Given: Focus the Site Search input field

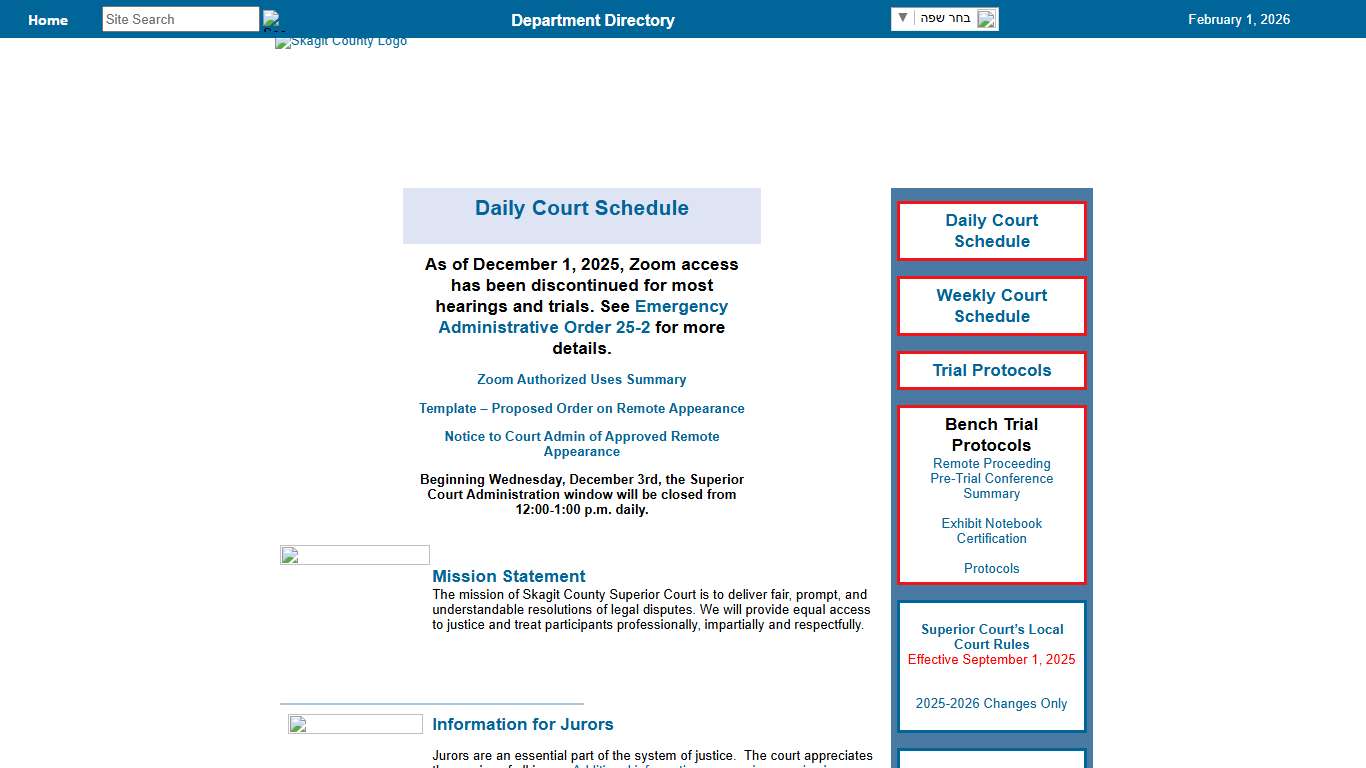Looking at the screenshot, I should [x=180, y=19].
